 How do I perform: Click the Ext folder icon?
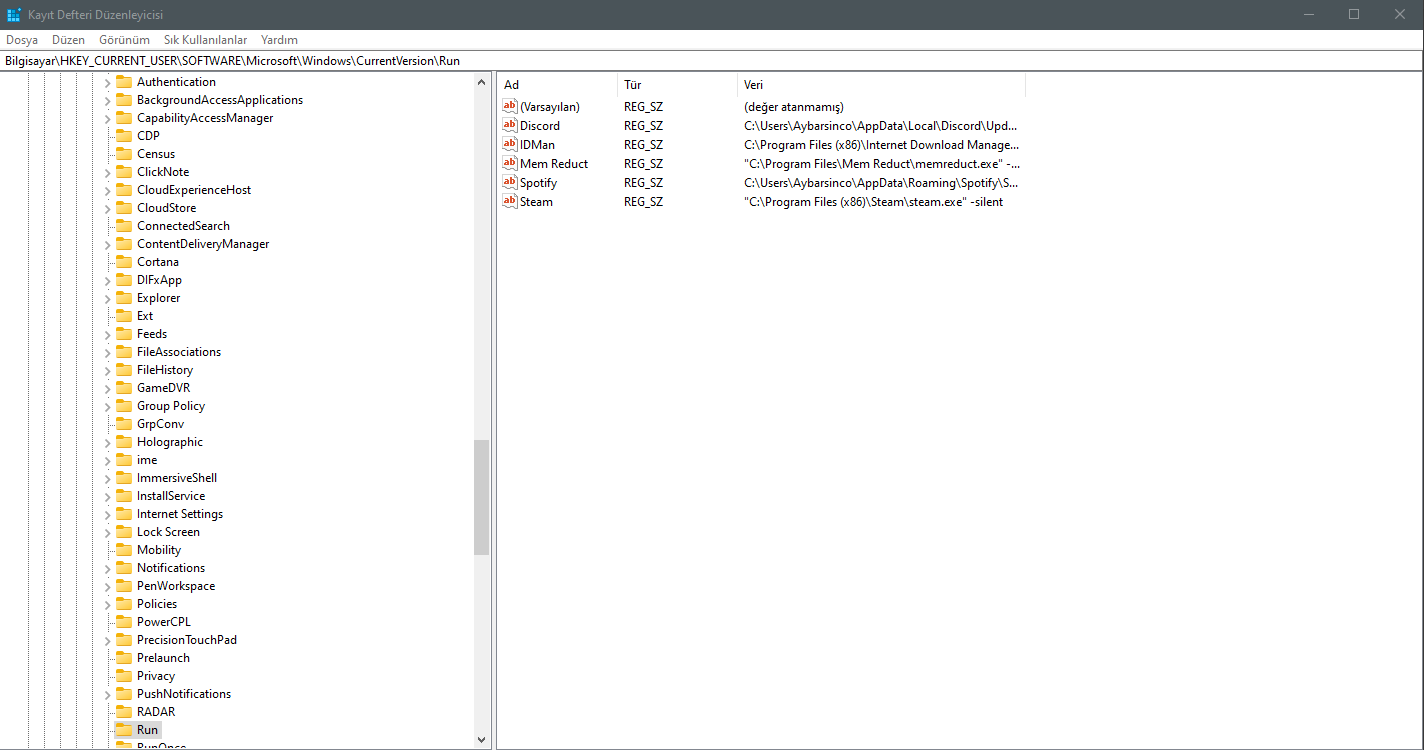(124, 316)
